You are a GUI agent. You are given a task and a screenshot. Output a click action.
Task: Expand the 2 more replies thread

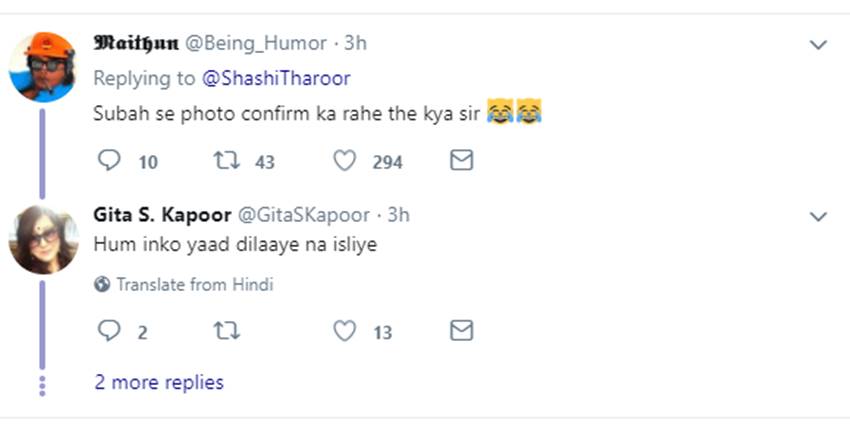[x=159, y=382]
